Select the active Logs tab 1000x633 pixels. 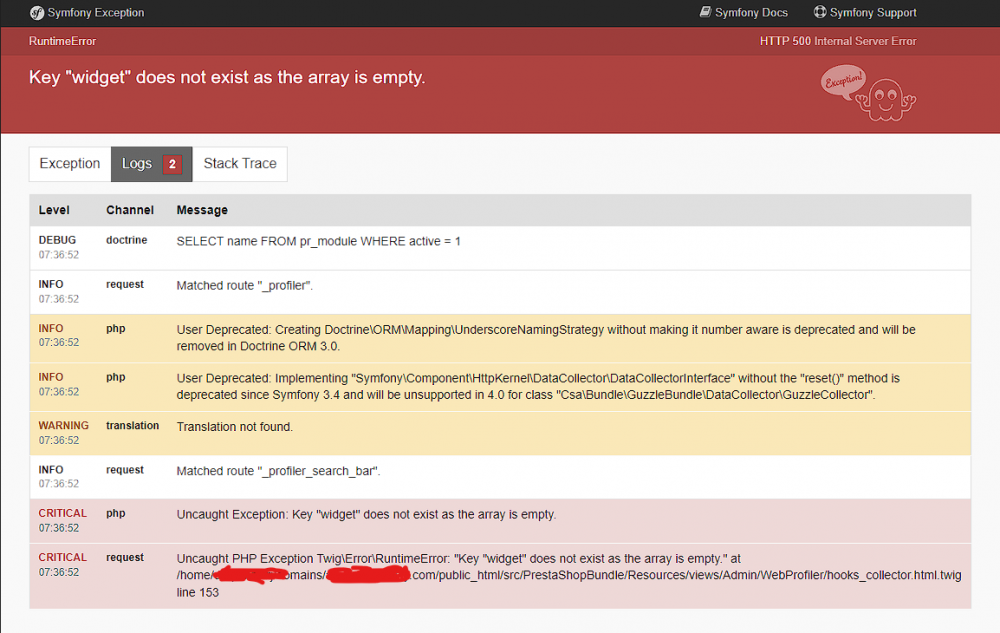coord(137,163)
